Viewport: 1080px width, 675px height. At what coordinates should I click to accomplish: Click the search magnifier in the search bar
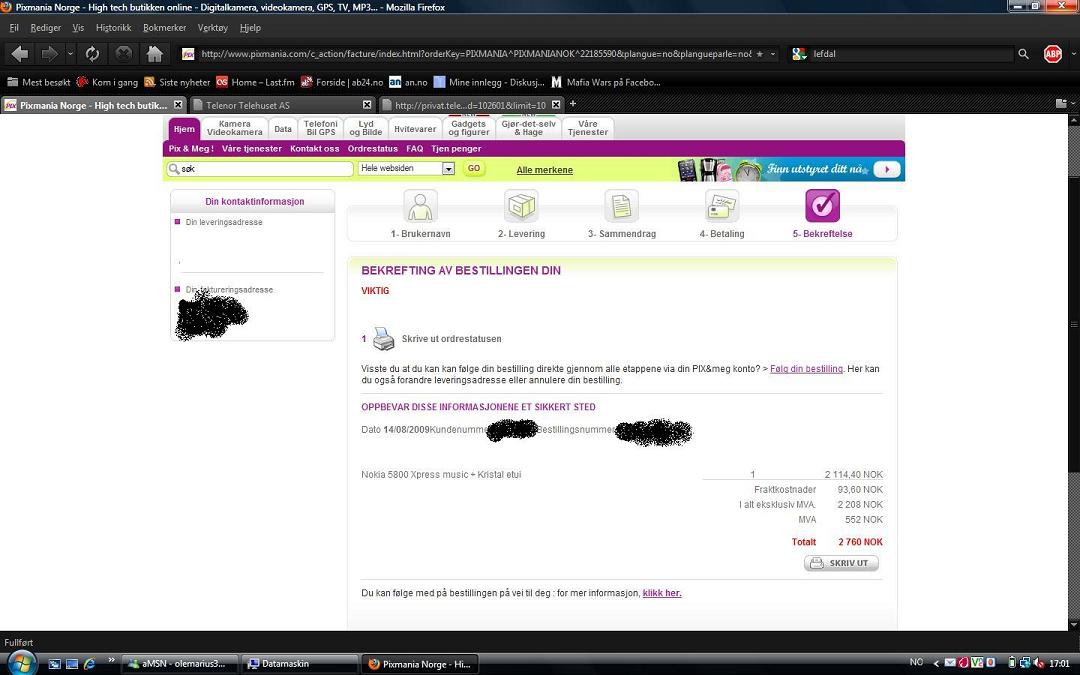[x=1024, y=54]
